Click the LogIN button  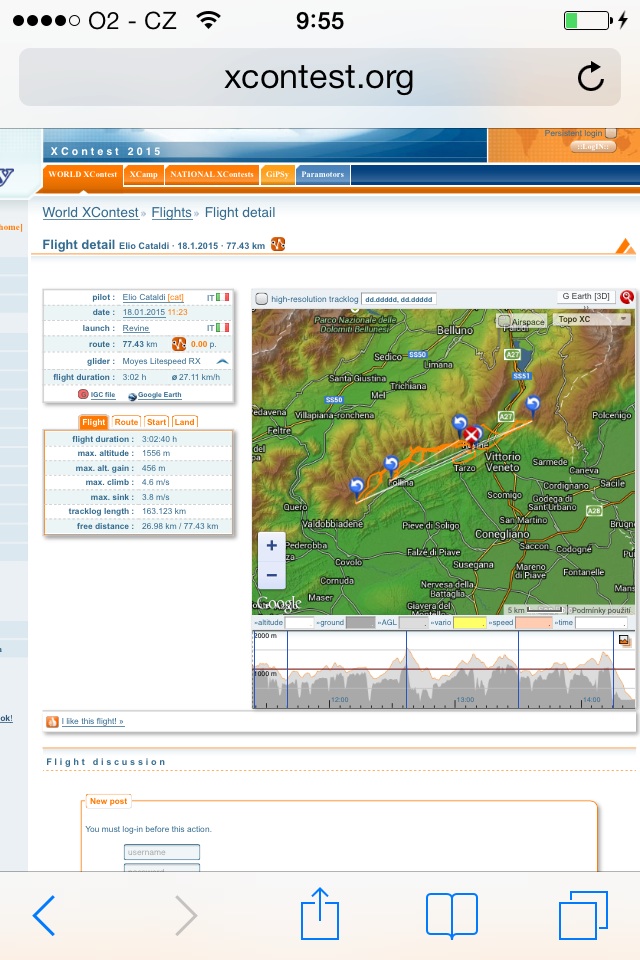pyautogui.click(x=593, y=147)
